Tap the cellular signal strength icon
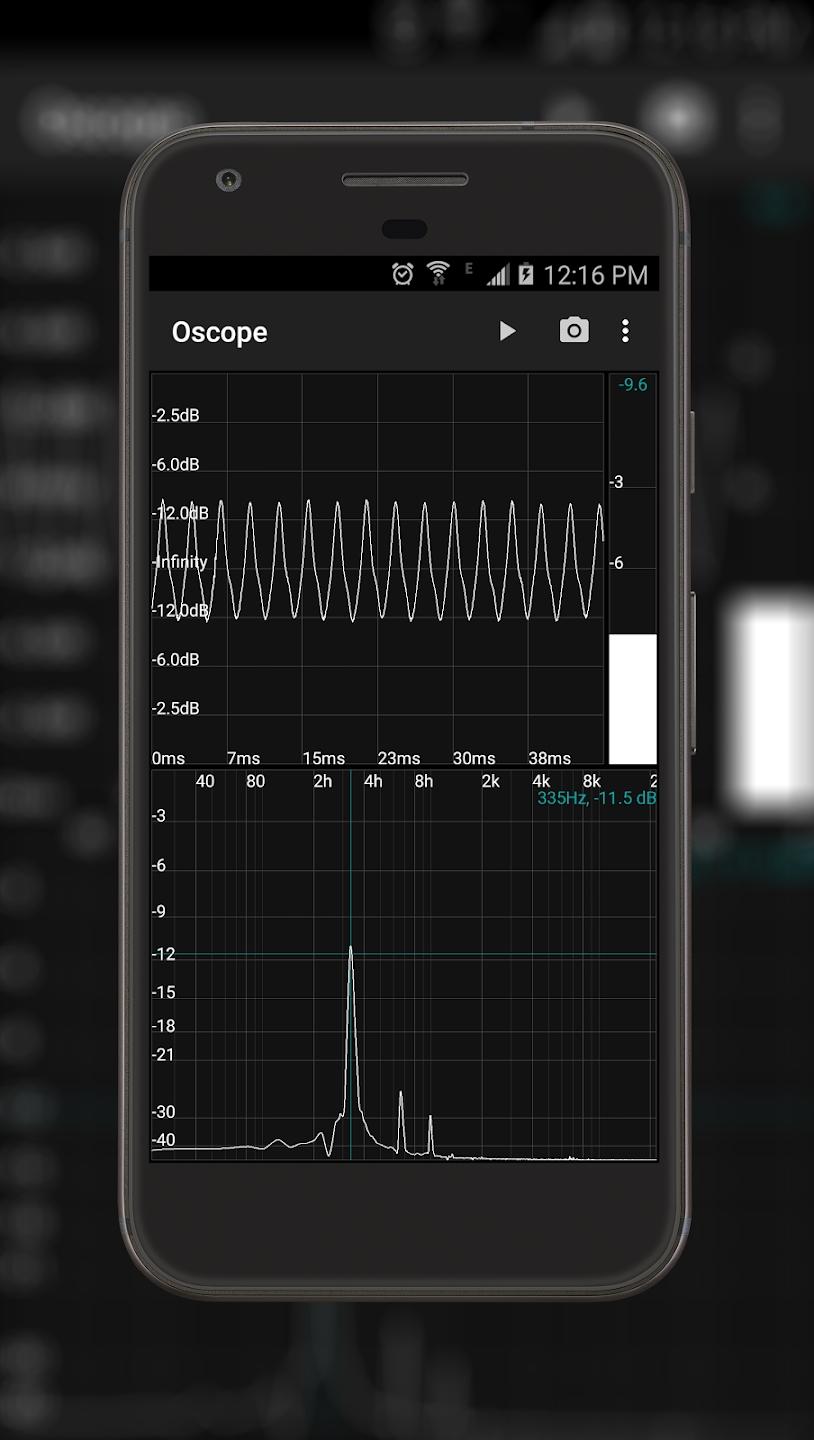814x1440 pixels. (498, 274)
